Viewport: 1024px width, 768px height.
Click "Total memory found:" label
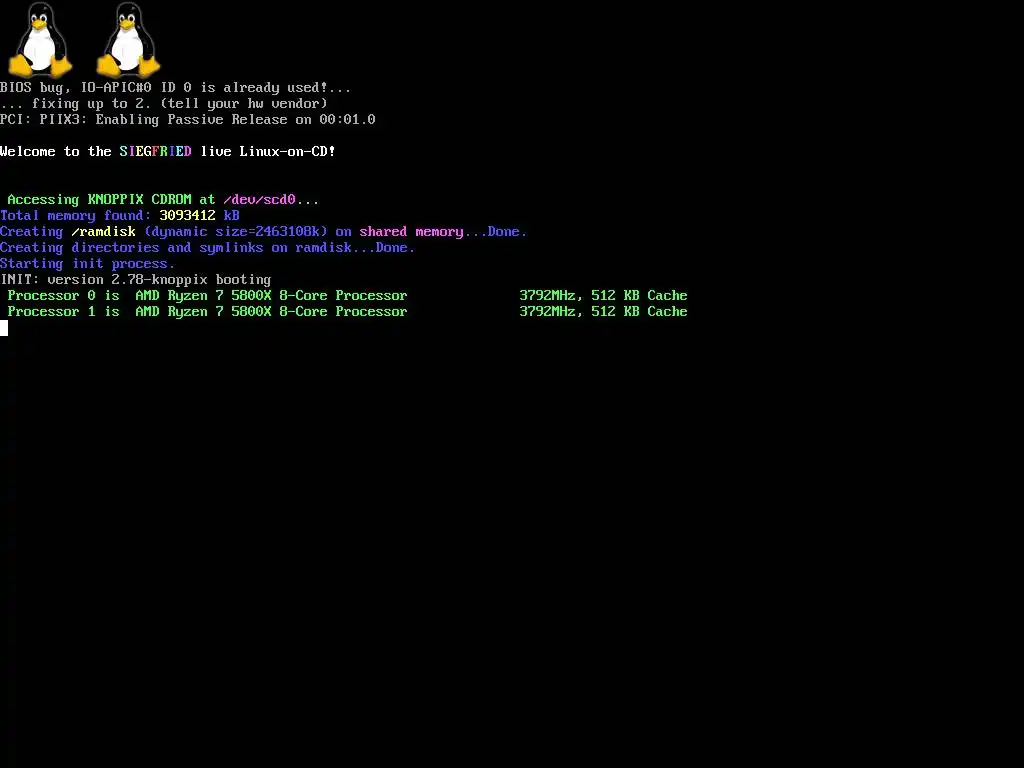(76, 216)
